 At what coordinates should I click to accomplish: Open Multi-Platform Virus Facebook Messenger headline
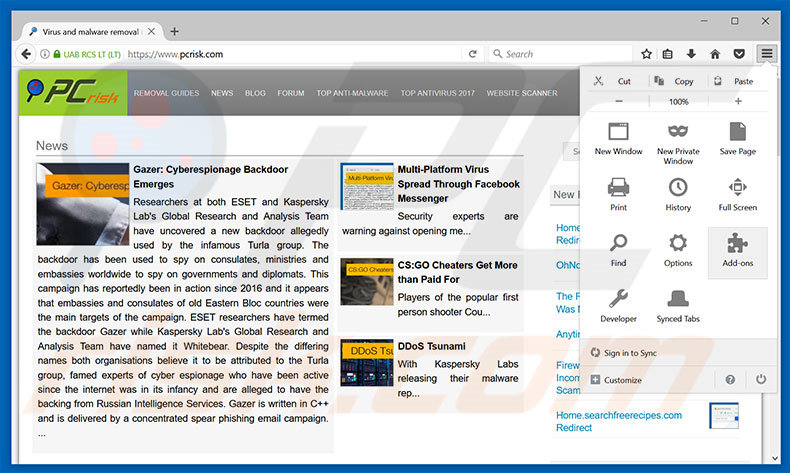pos(458,184)
